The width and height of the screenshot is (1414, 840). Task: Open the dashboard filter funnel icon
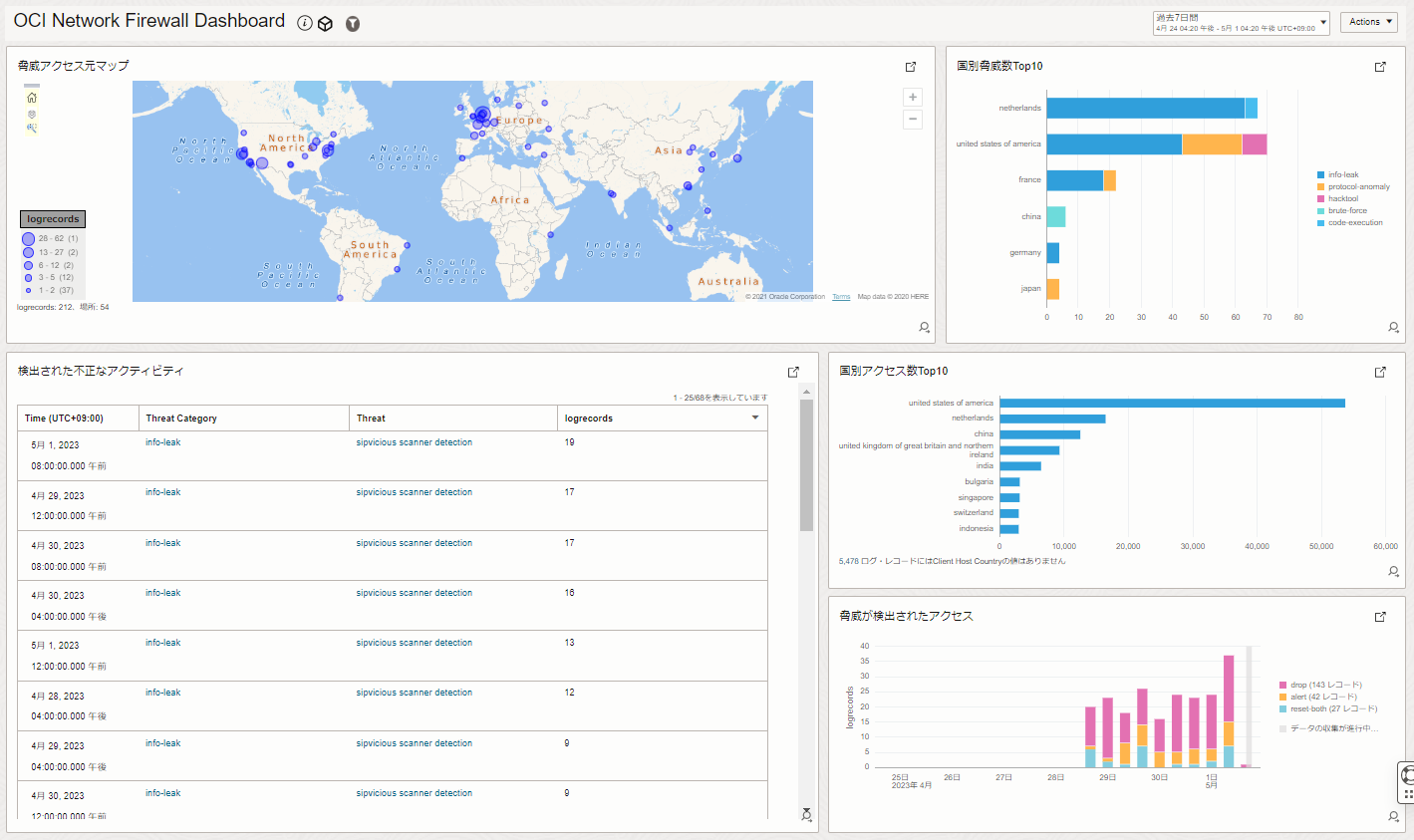353,24
